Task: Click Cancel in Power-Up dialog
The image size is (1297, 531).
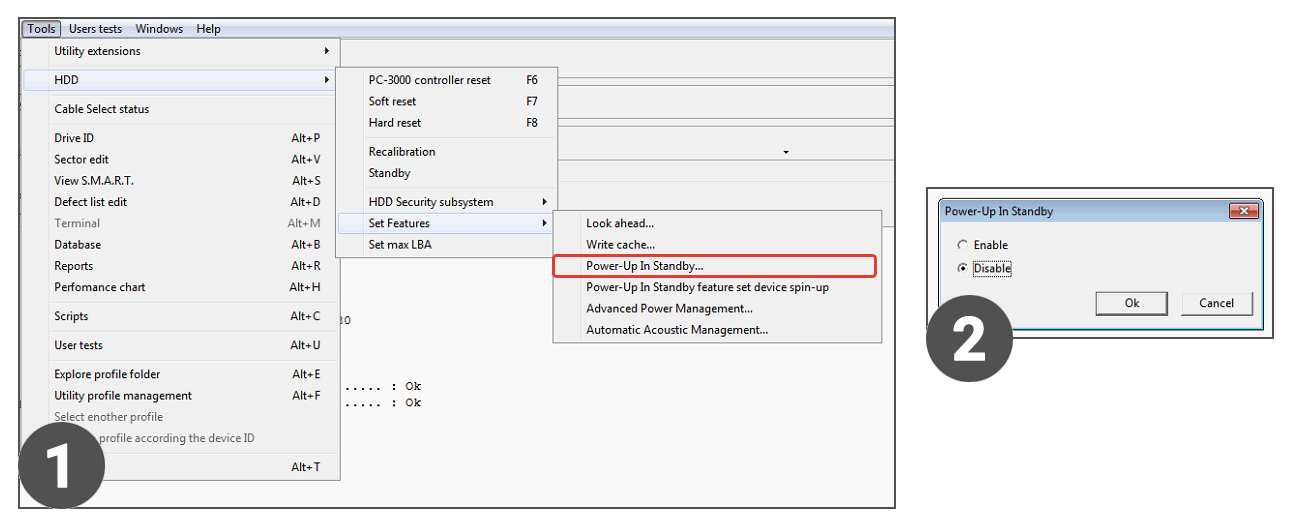Action: pyautogui.click(x=1216, y=303)
